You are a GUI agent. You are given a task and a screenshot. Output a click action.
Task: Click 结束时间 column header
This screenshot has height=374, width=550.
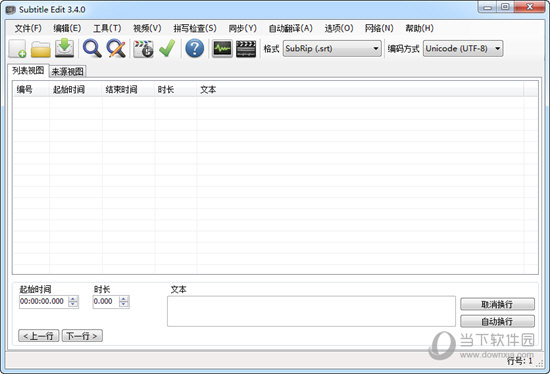point(128,90)
